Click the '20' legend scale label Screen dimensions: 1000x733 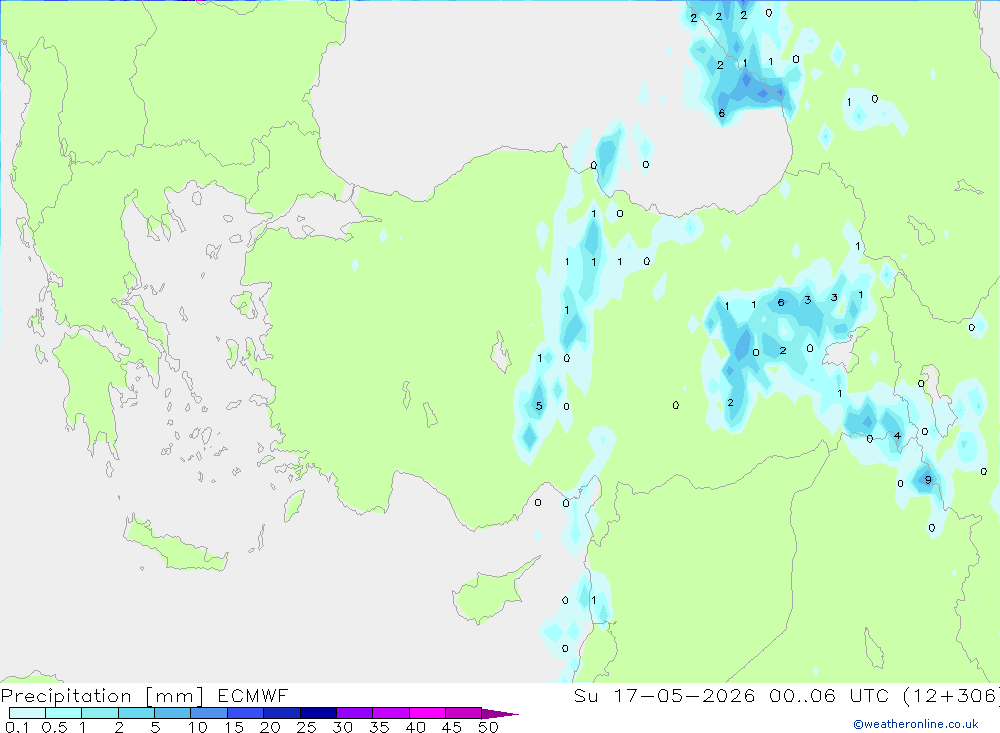click(x=270, y=727)
